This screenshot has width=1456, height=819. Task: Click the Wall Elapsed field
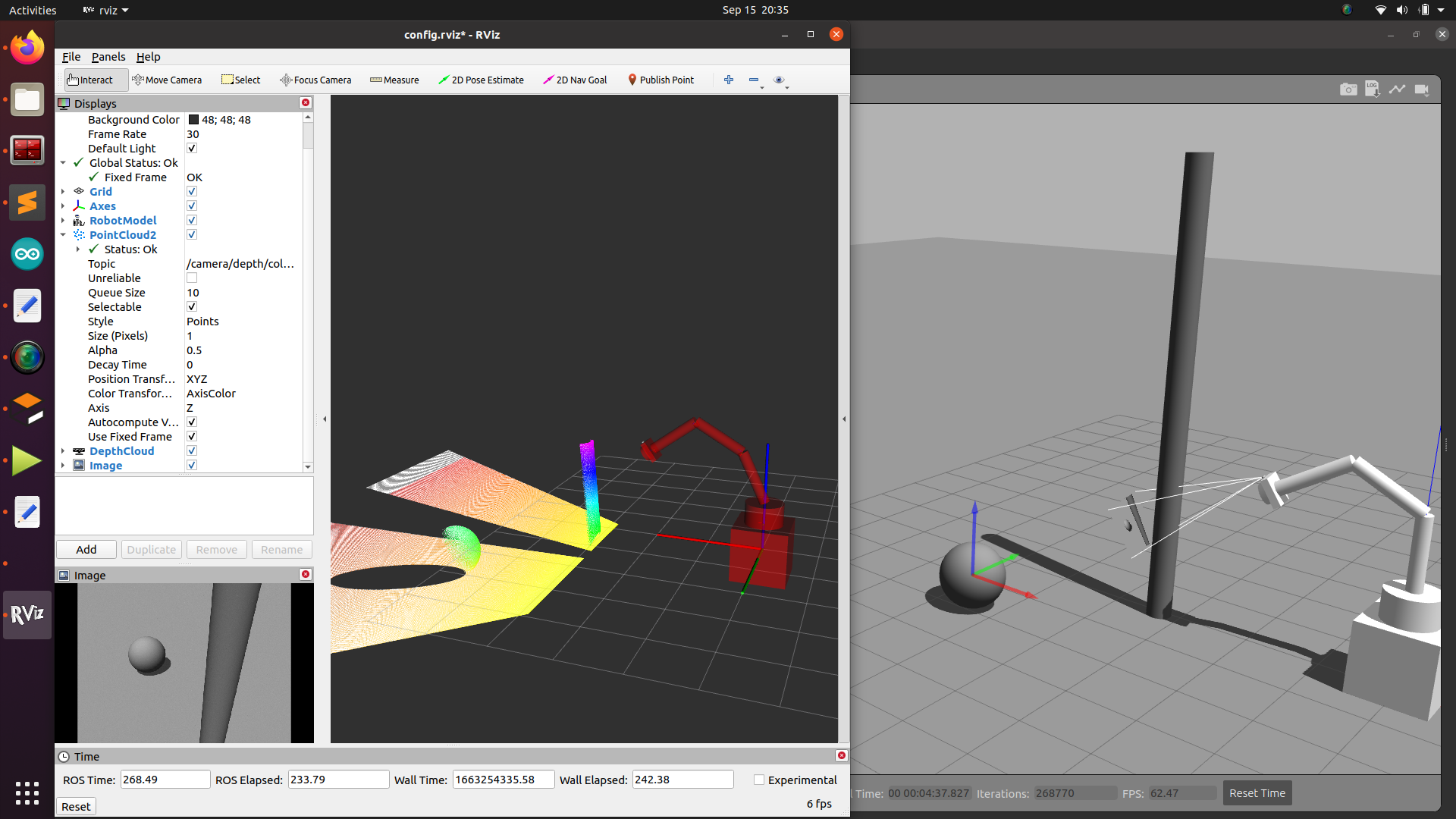coord(682,780)
